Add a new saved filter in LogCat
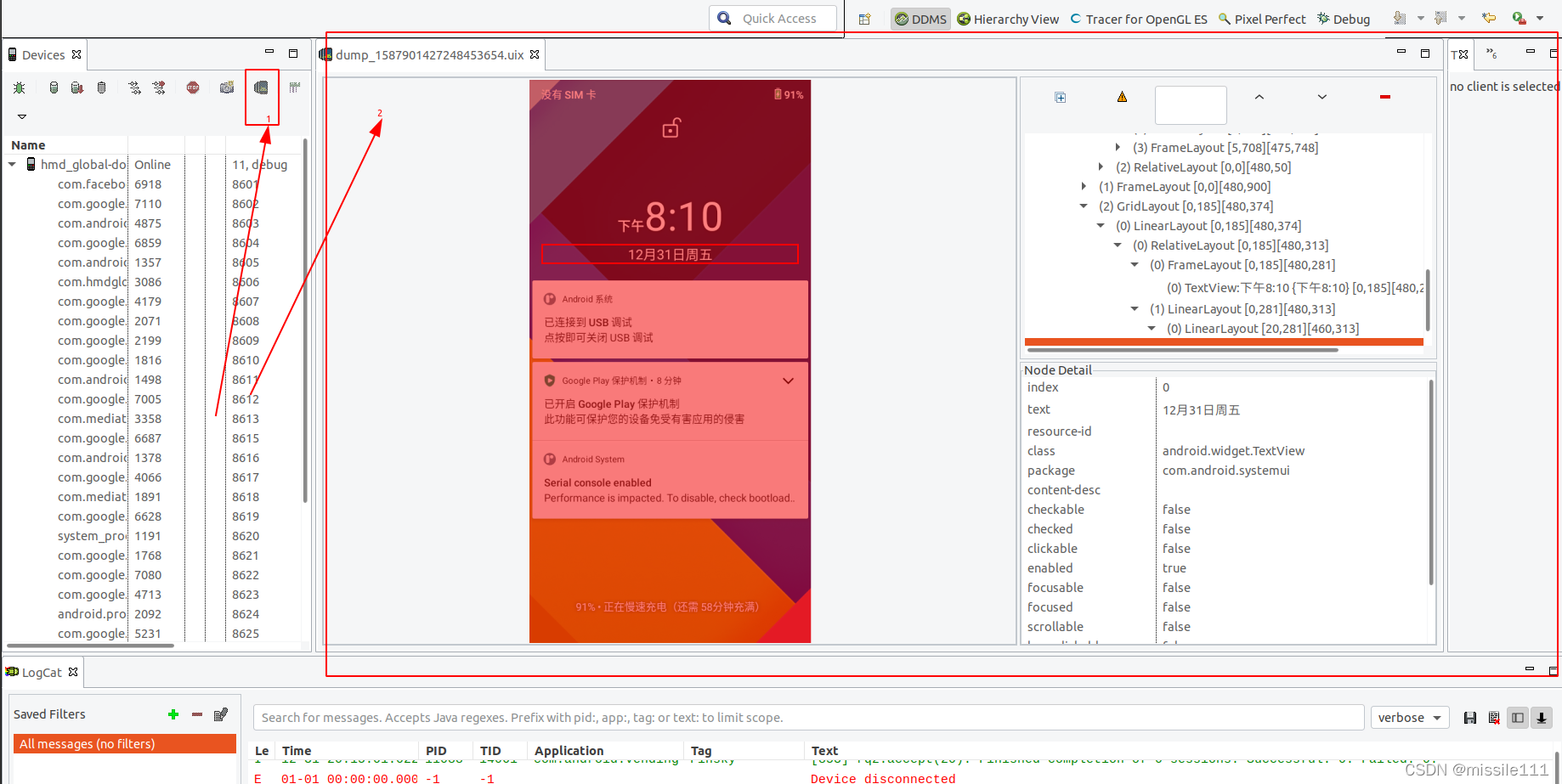Screen dimensions: 1562x784 click(173, 714)
